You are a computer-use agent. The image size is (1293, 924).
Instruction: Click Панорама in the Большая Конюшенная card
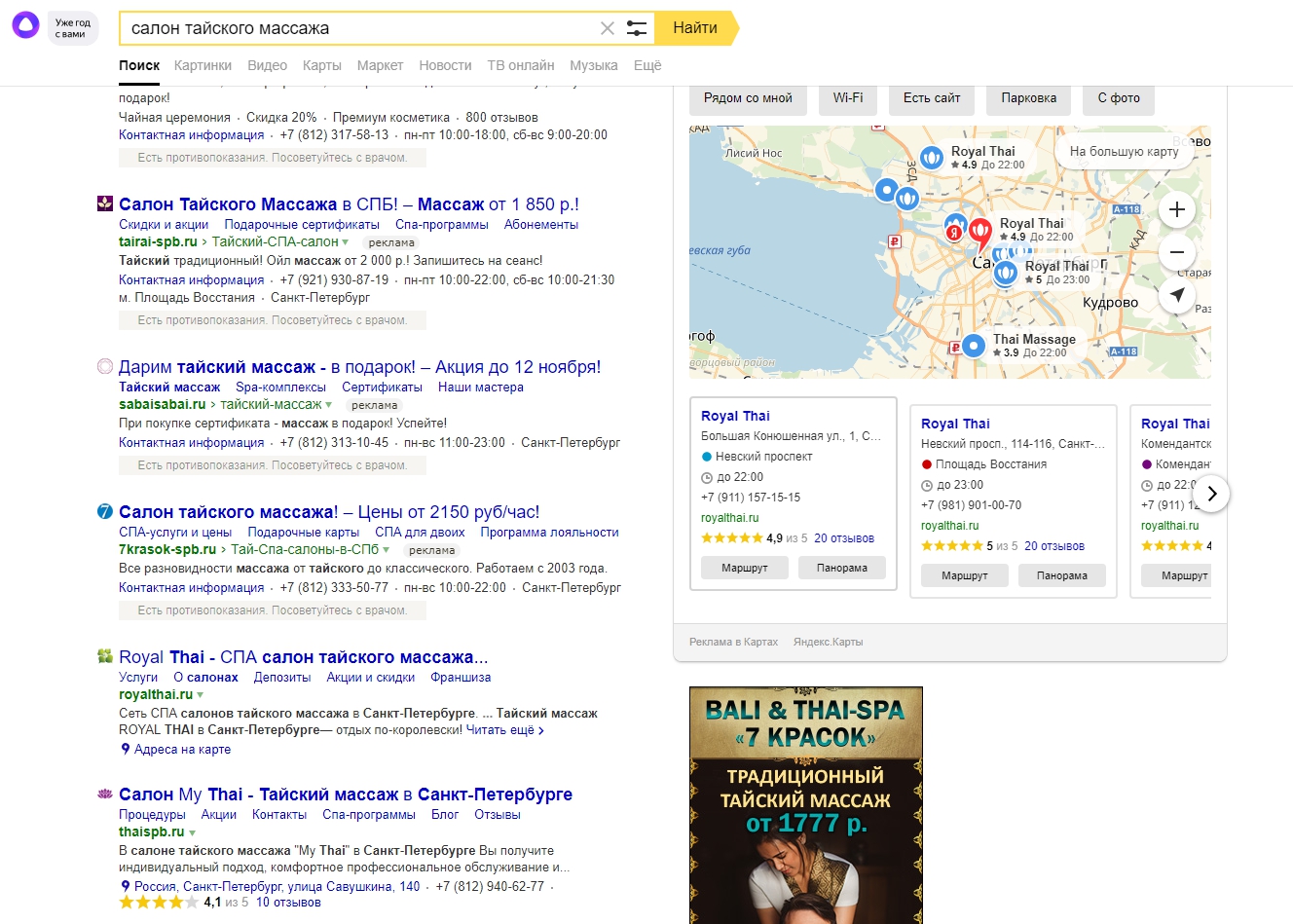tap(842, 568)
